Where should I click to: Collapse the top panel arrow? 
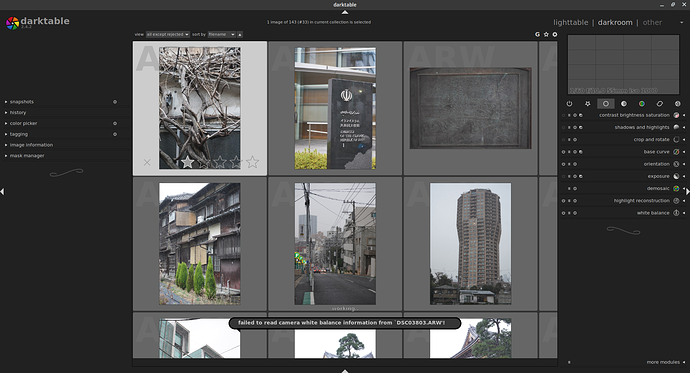pyautogui.click(x=345, y=12)
